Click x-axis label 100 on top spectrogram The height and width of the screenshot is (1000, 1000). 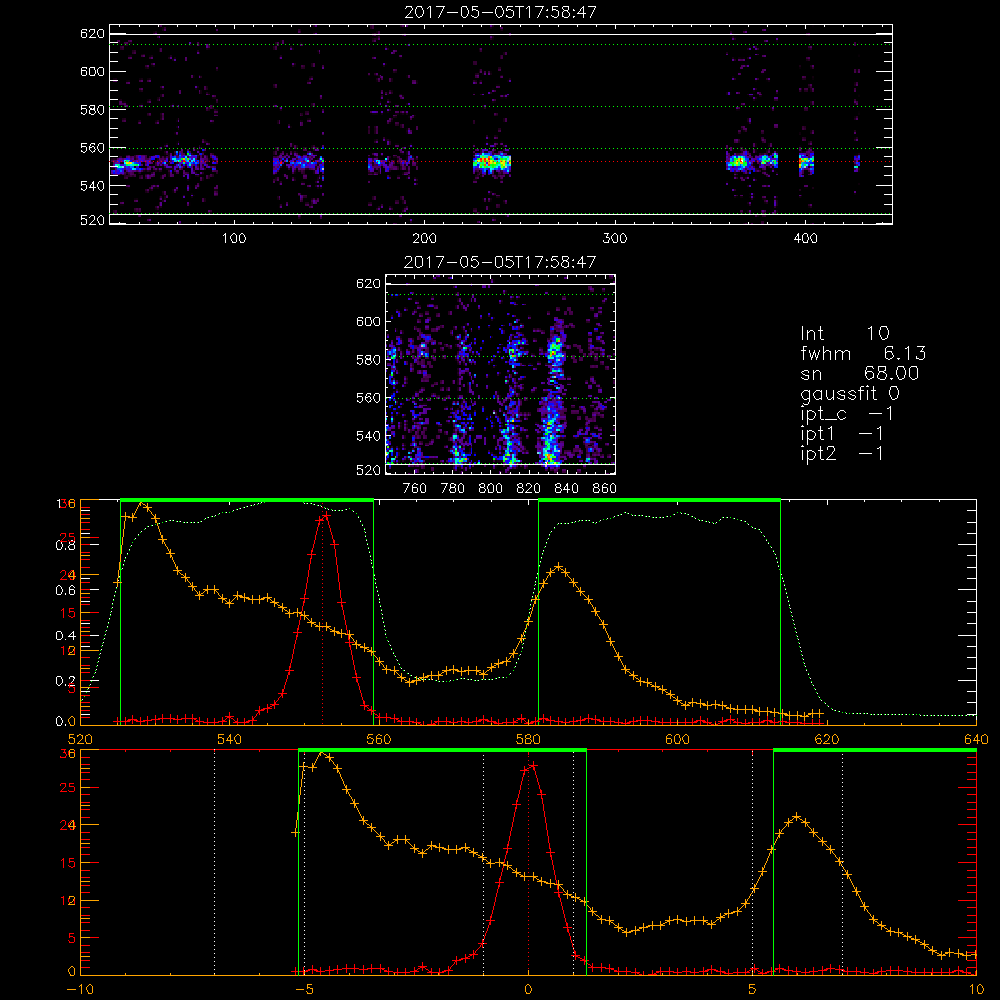234,239
